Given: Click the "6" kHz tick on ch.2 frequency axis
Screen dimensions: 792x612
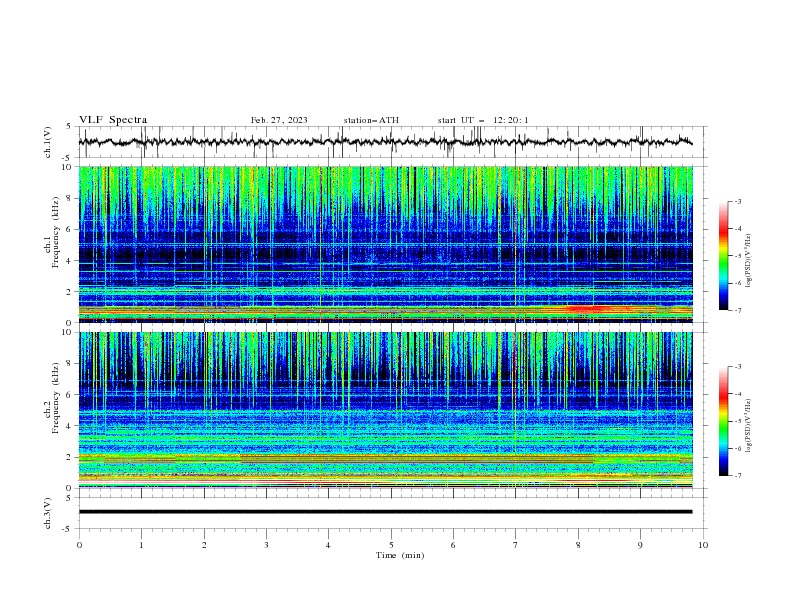Looking at the screenshot, I should click(x=71, y=395).
